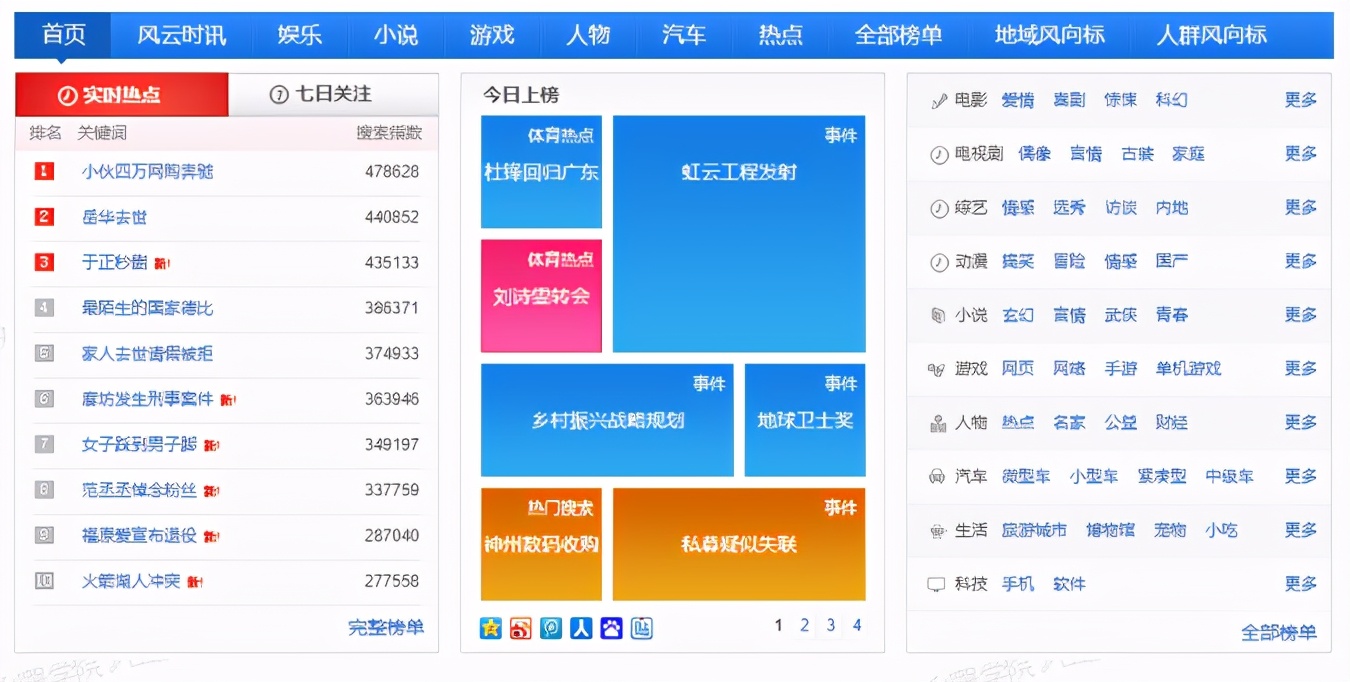The image size is (1350, 682).
Task: Open the 全部榜单 menu item
Action: click(898, 34)
